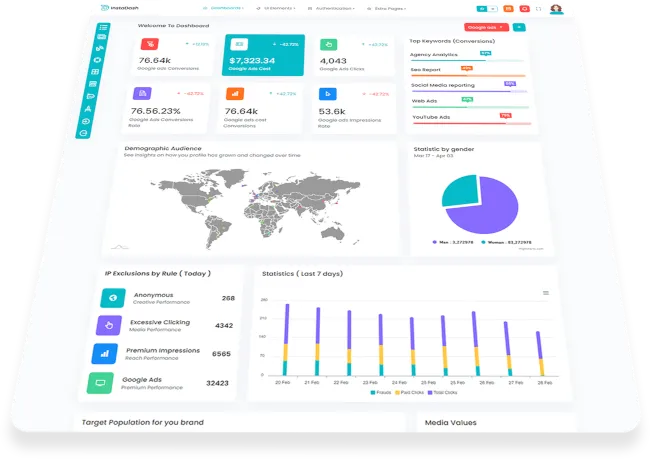Image resolution: width=650 pixels, height=459 pixels.
Task: Click the green Google Ads monitor icon
Action: (x=100, y=383)
